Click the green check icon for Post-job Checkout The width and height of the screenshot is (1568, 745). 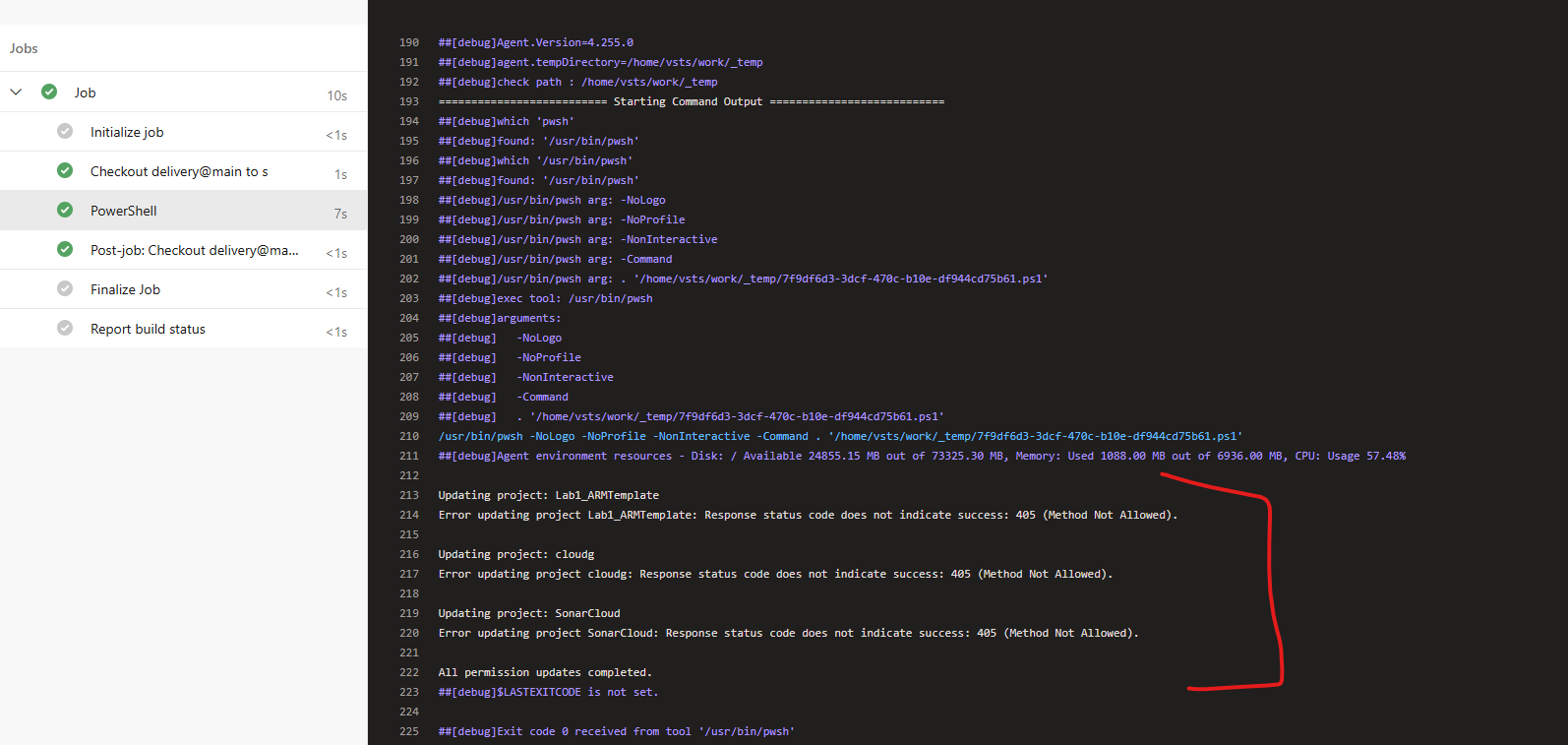click(65, 249)
